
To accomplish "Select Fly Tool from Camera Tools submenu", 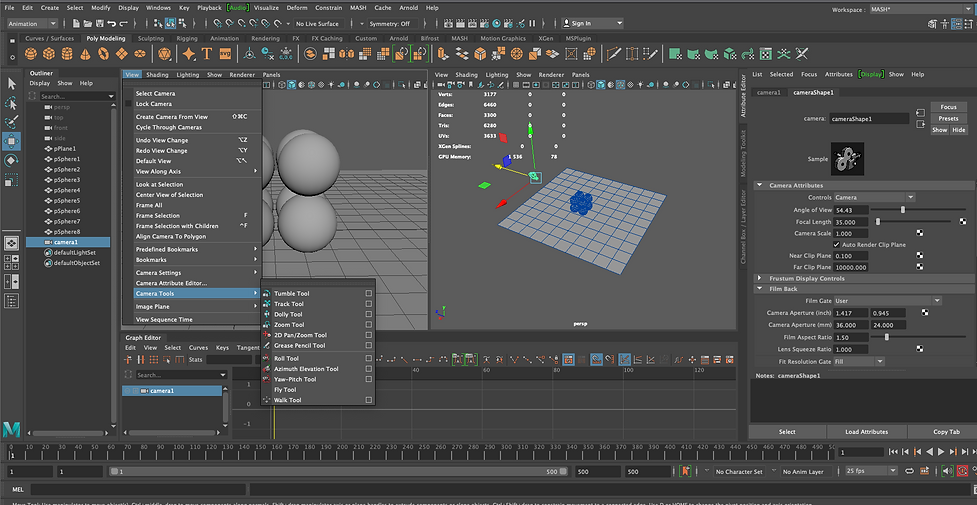I will tap(285, 390).
